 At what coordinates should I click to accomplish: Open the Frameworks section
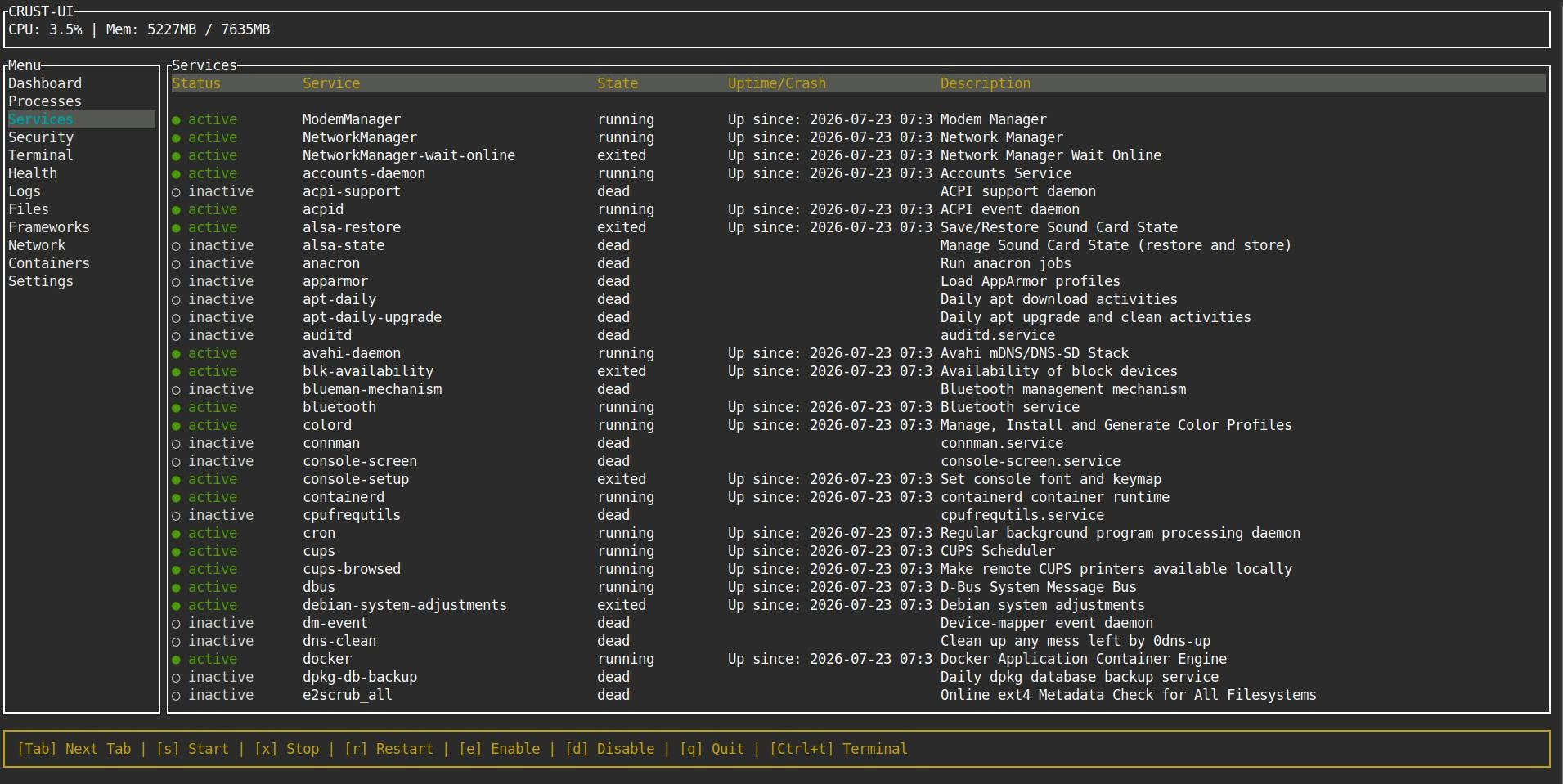click(x=49, y=227)
